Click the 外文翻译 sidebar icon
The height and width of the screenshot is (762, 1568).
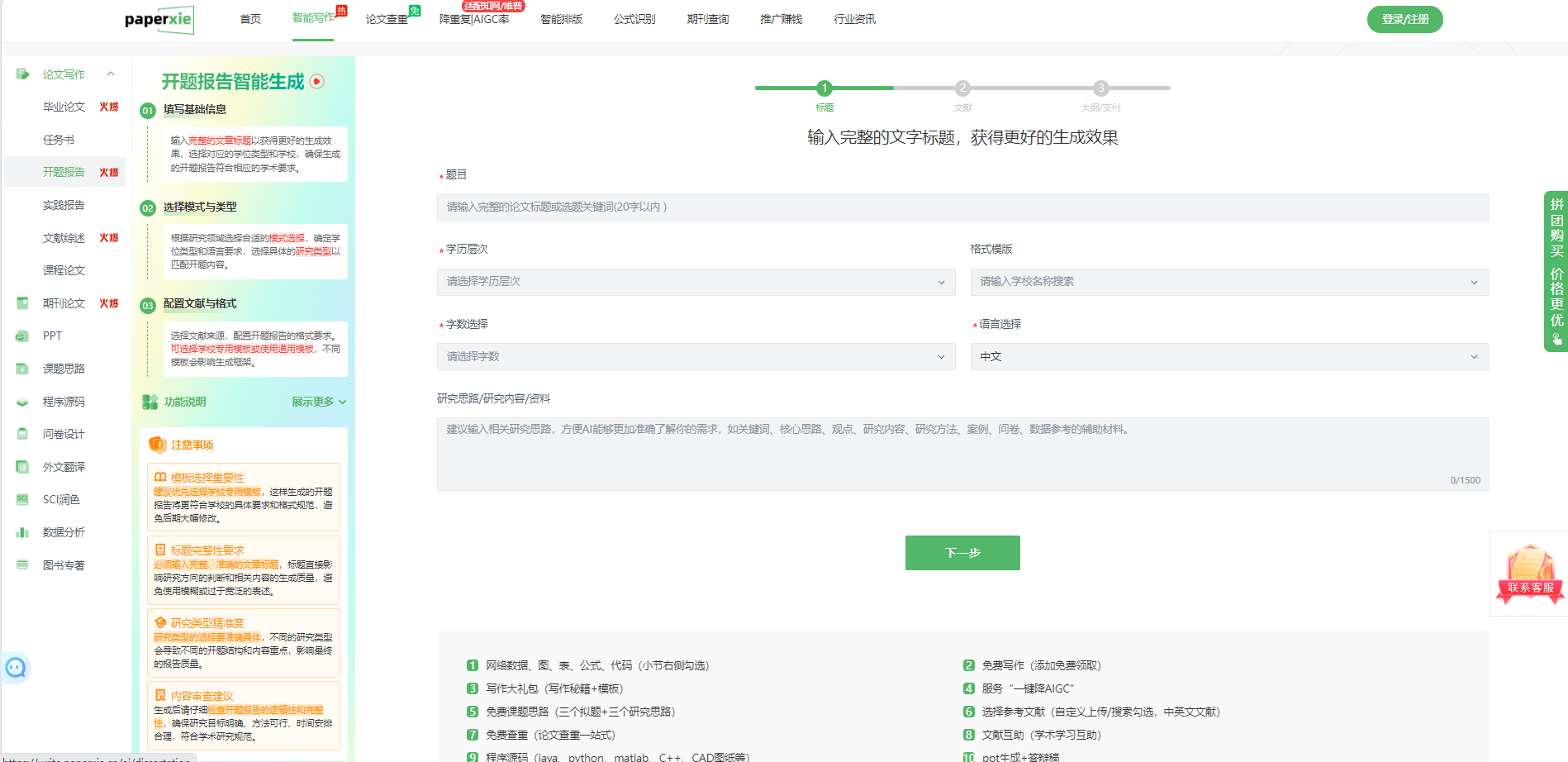point(22,467)
